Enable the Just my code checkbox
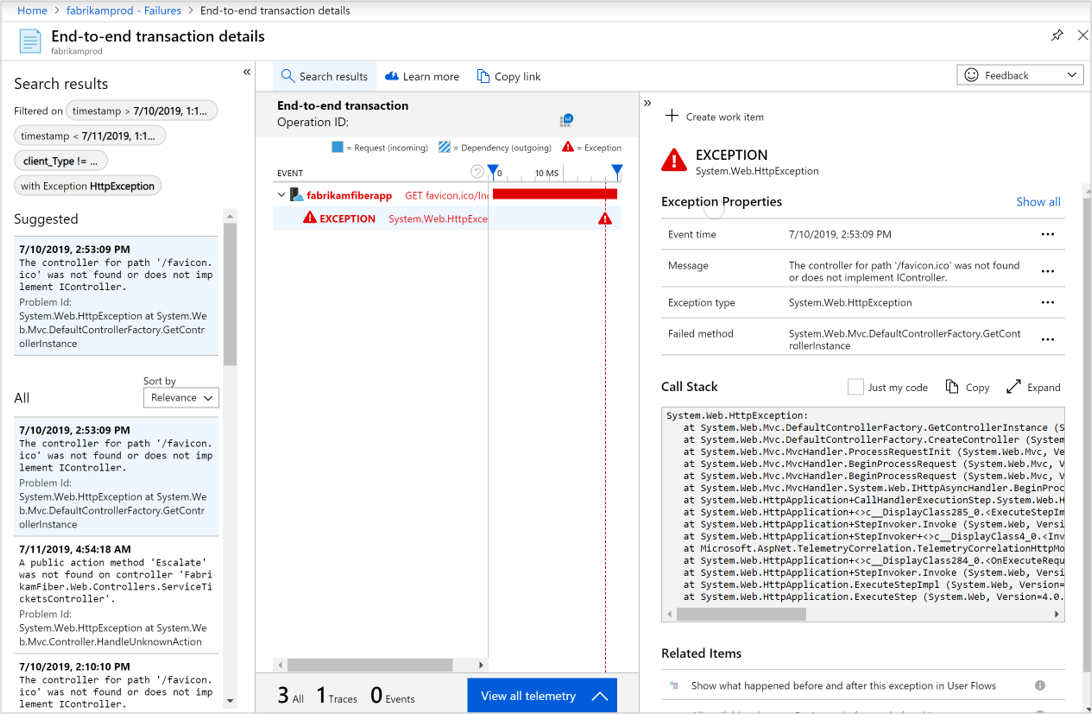The width and height of the screenshot is (1092, 714). 855,387
